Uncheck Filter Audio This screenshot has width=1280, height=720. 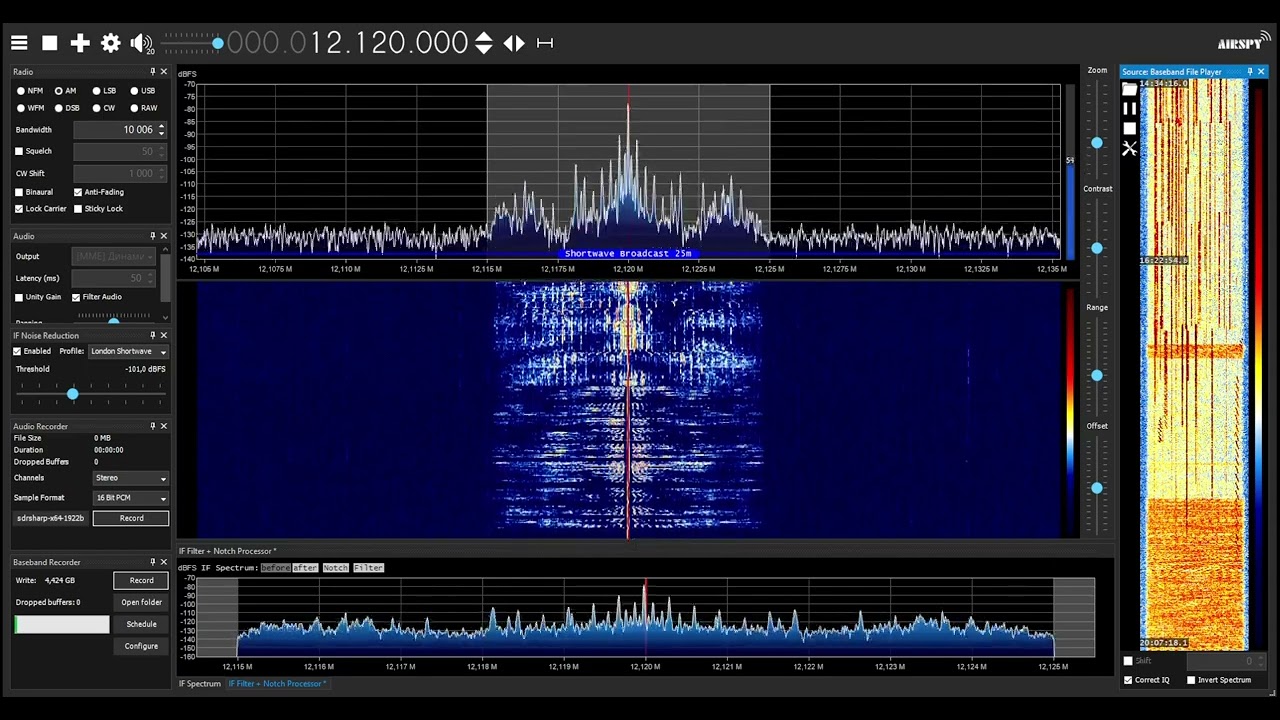tap(76, 297)
